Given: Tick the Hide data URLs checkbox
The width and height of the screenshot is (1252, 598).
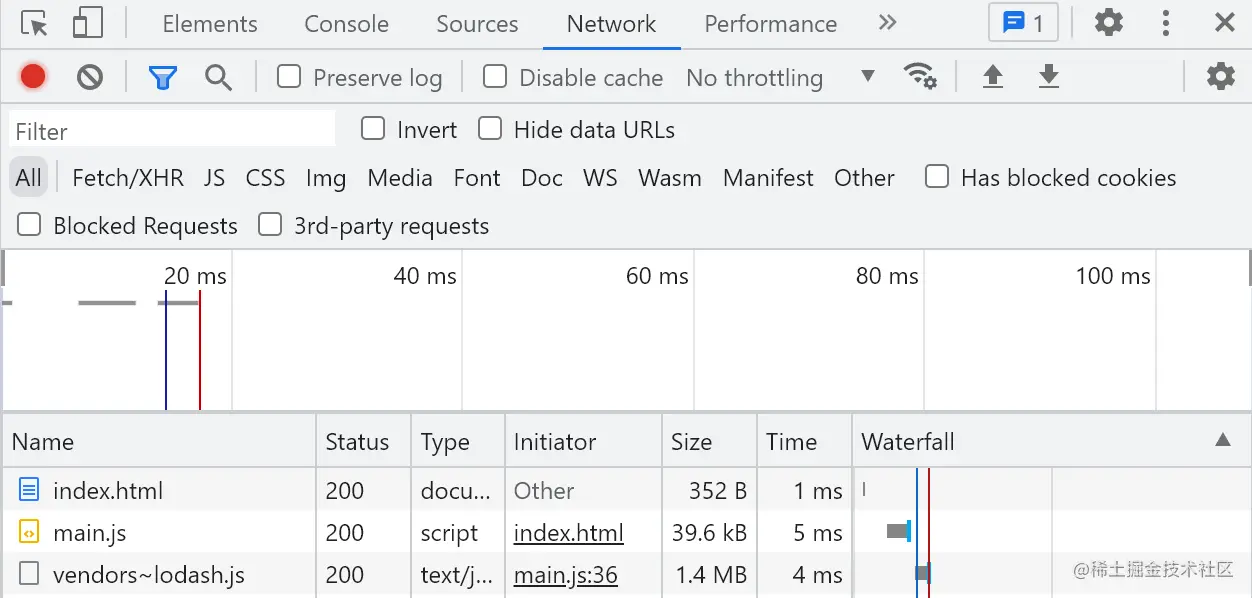Looking at the screenshot, I should pos(490,129).
